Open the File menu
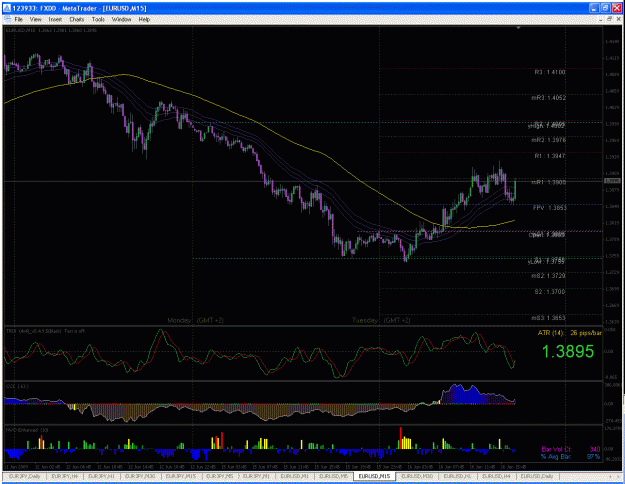Viewport: 625px width, 484px height. (18, 19)
